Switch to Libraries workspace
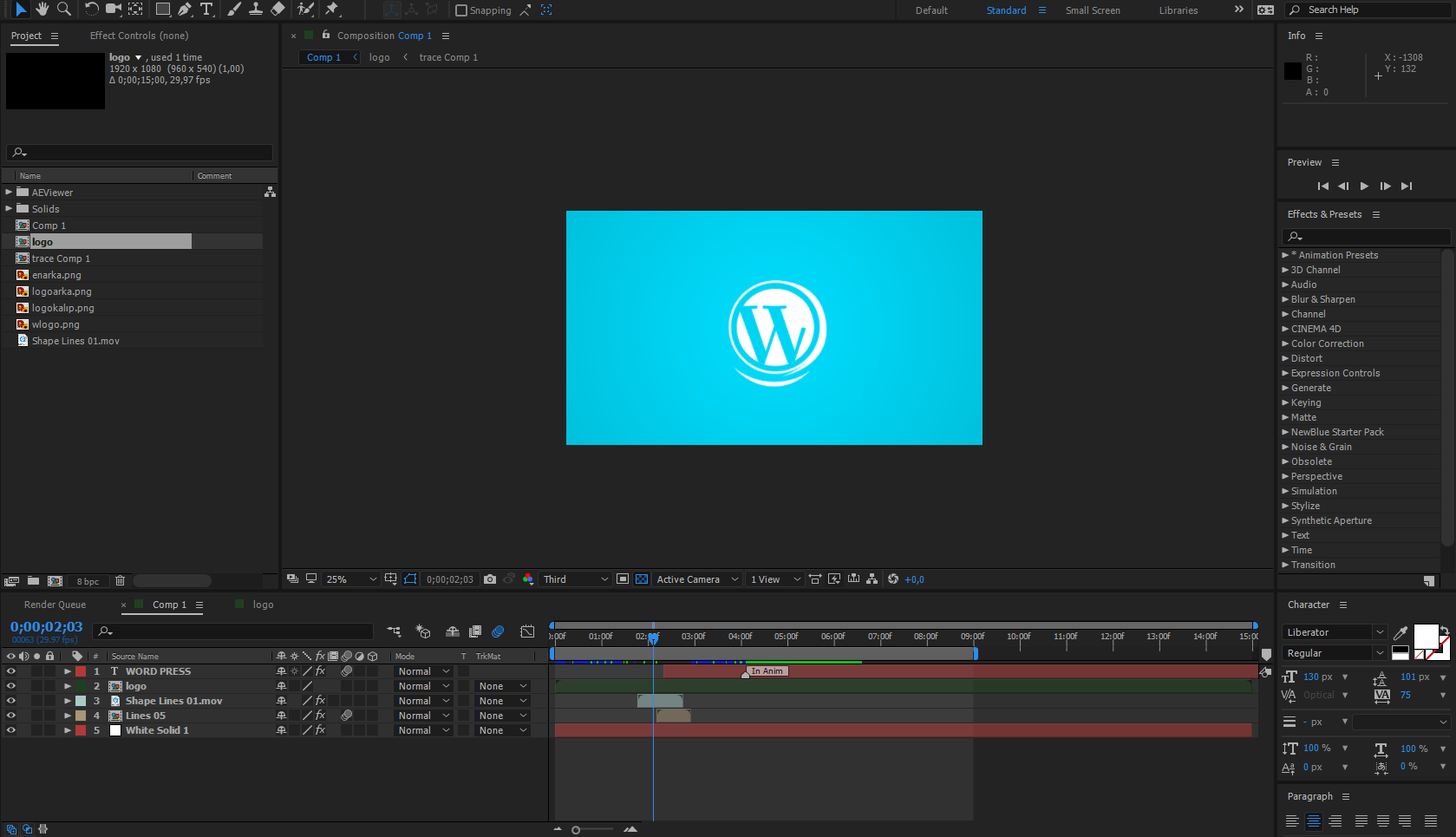The width and height of the screenshot is (1456, 837). coord(1179,10)
